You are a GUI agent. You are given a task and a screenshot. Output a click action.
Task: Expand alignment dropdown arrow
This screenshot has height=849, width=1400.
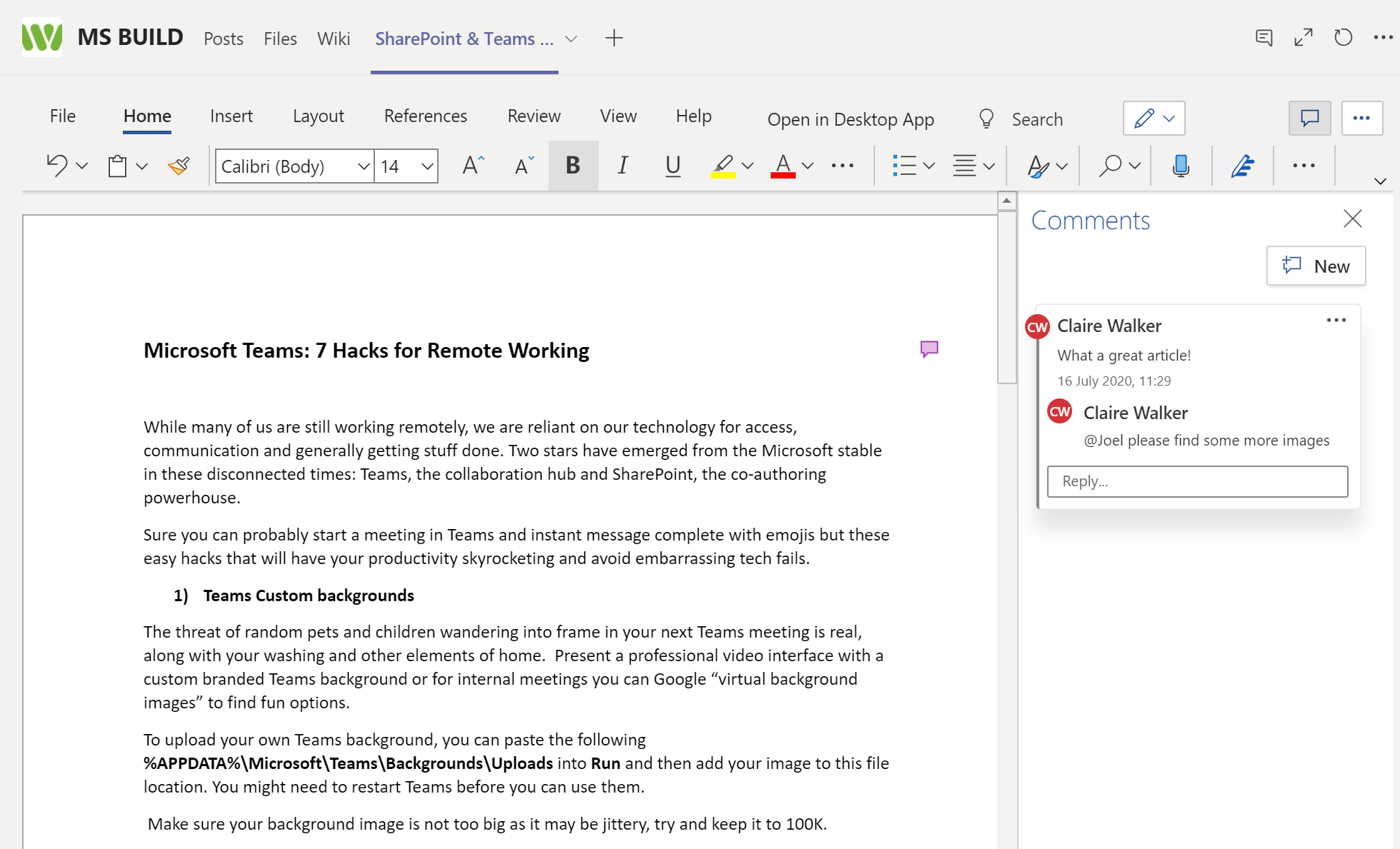tap(989, 166)
